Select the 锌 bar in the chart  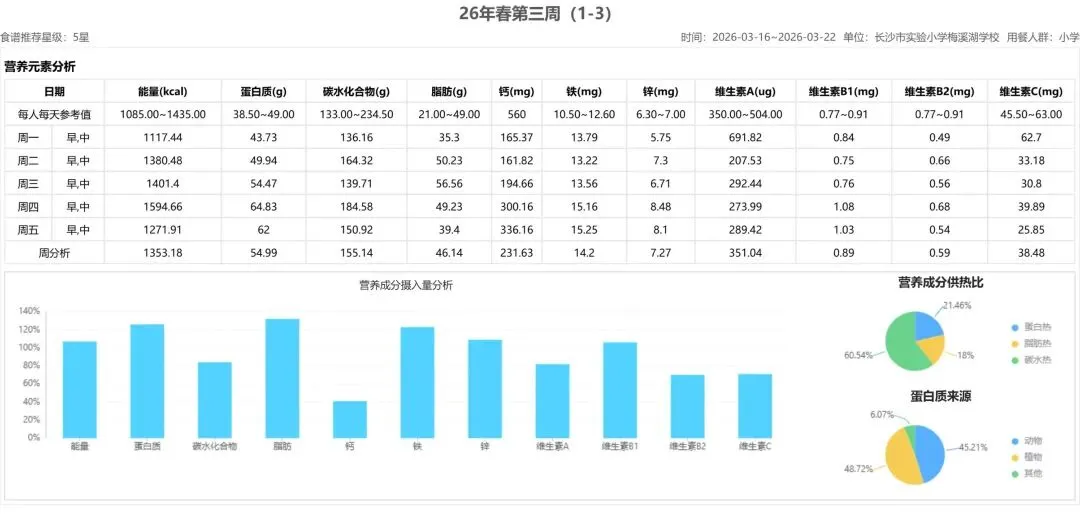(x=485, y=389)
